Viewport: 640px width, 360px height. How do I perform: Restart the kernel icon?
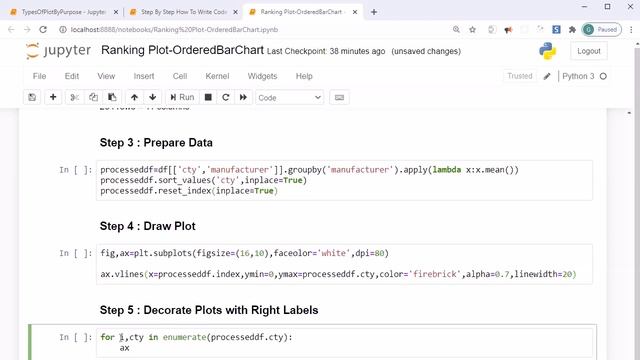point(226,98)
